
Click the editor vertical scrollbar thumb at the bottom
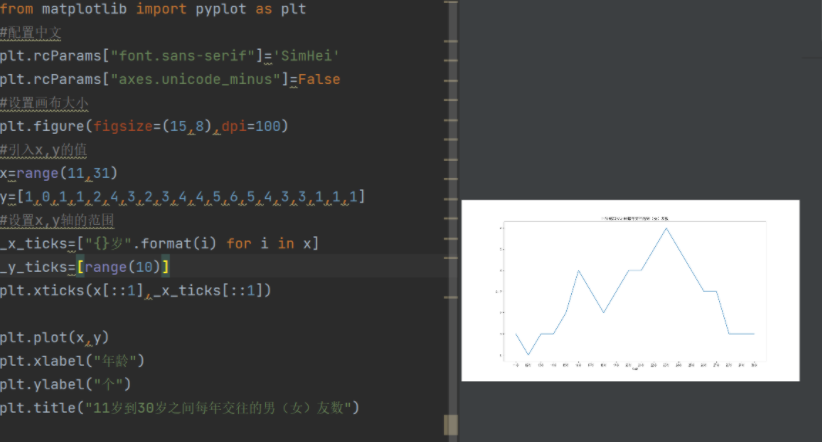point(451,425)
